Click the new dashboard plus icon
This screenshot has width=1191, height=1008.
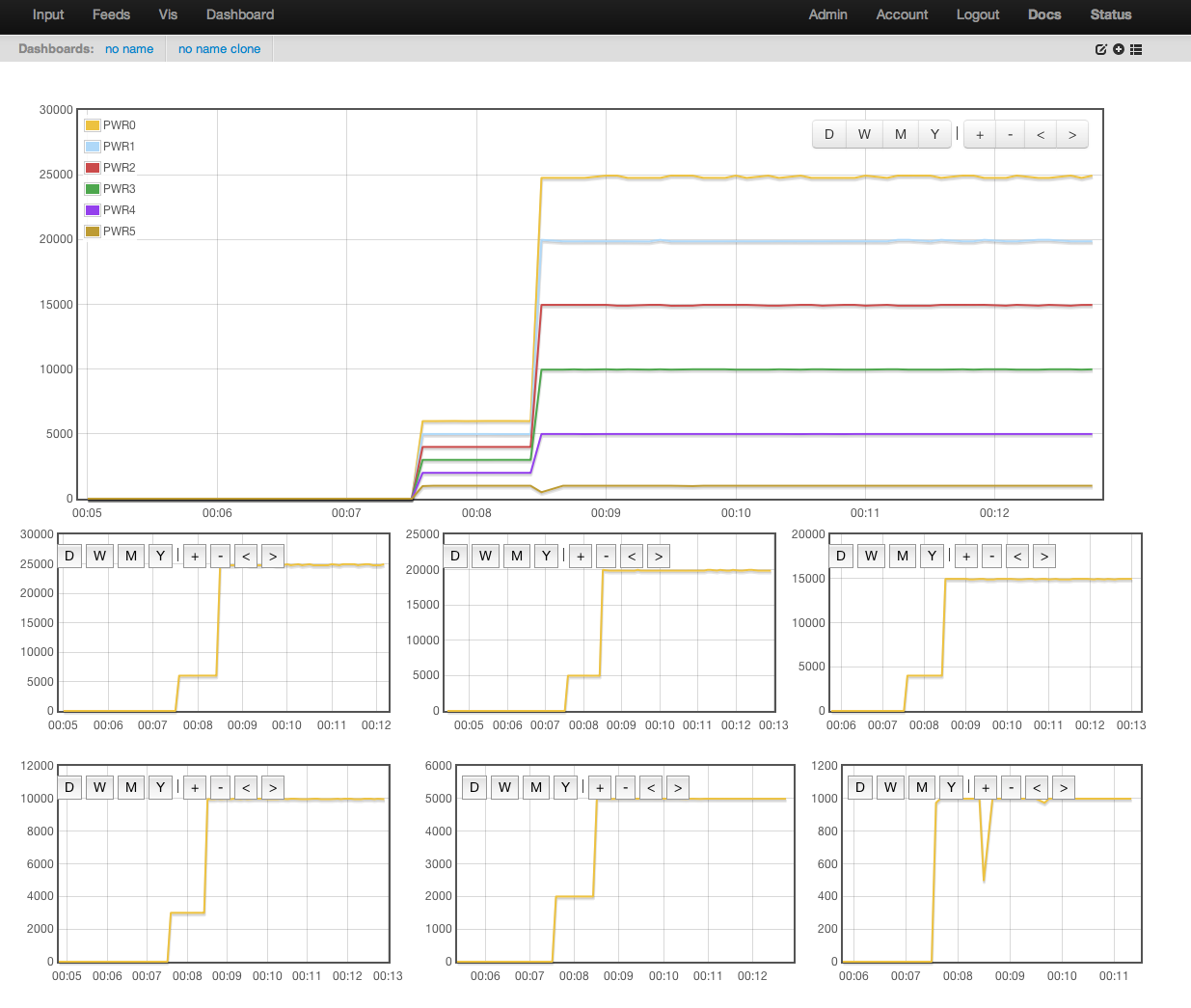tap(1118, 49)
